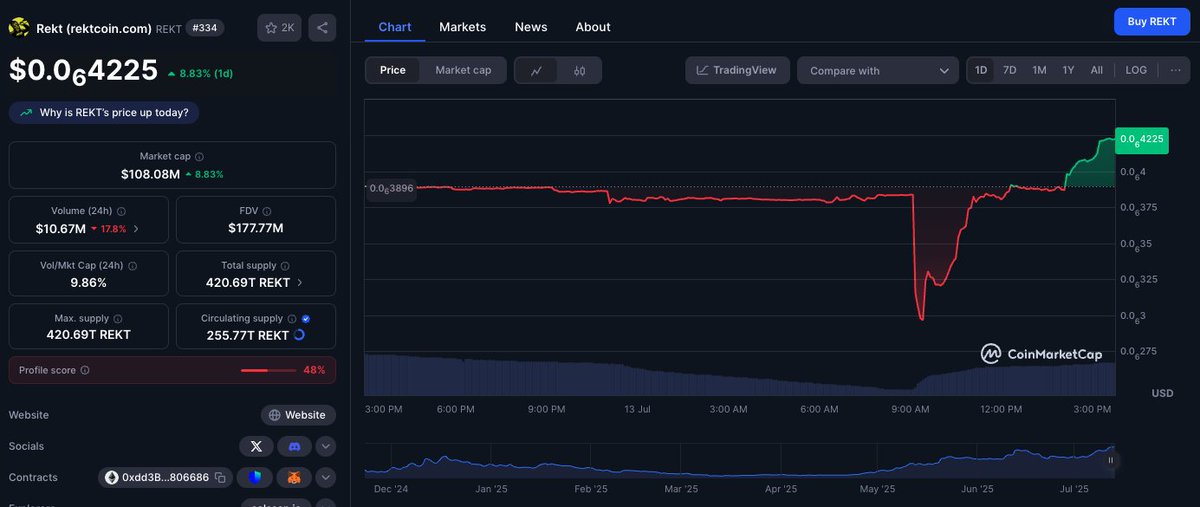1200x507 pixels.
Task: Click the $177.77M FDV value
Action: (x=255, y=228)
